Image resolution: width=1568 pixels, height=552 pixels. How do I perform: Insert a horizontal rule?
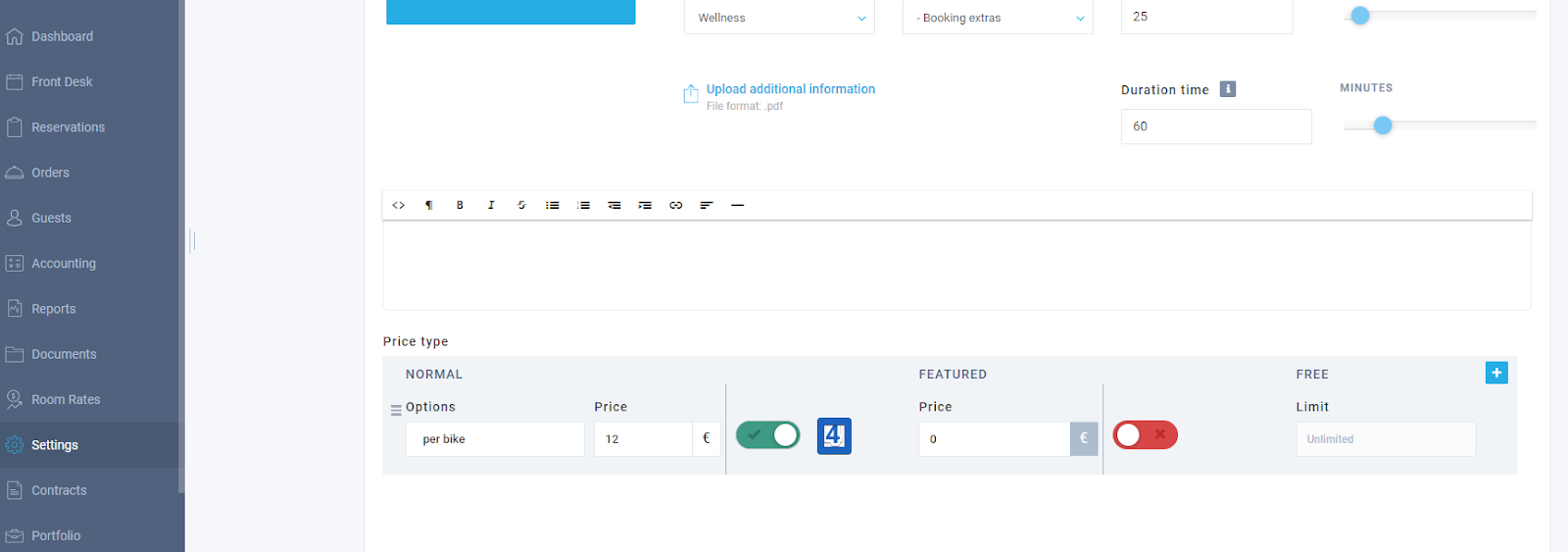[738, 205]
